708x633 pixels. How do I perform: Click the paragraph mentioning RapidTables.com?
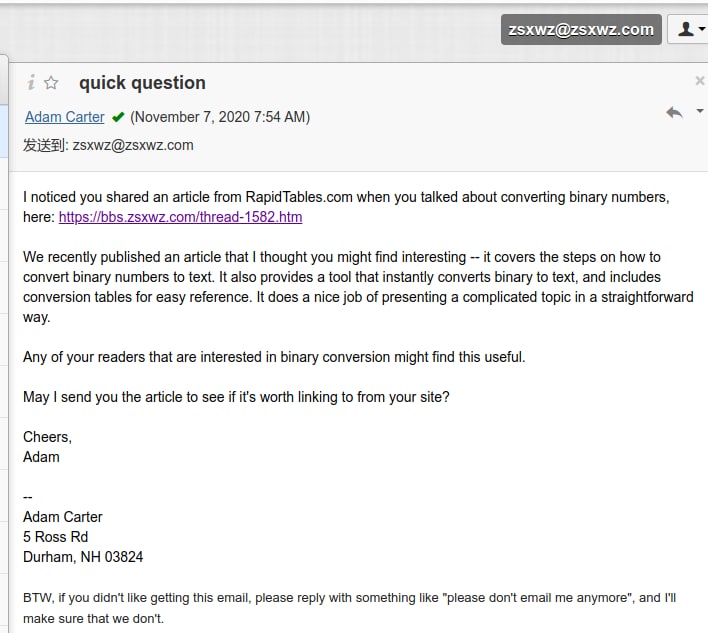(x=346, y=207)
